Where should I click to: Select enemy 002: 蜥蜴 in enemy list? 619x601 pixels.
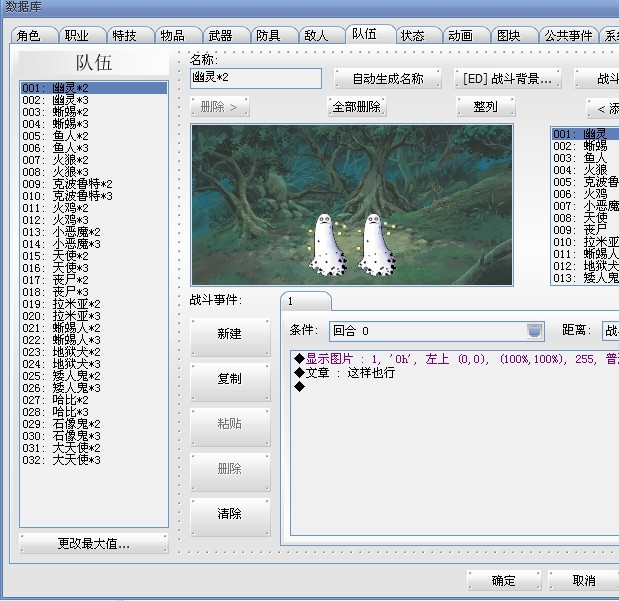click(585, 146)
